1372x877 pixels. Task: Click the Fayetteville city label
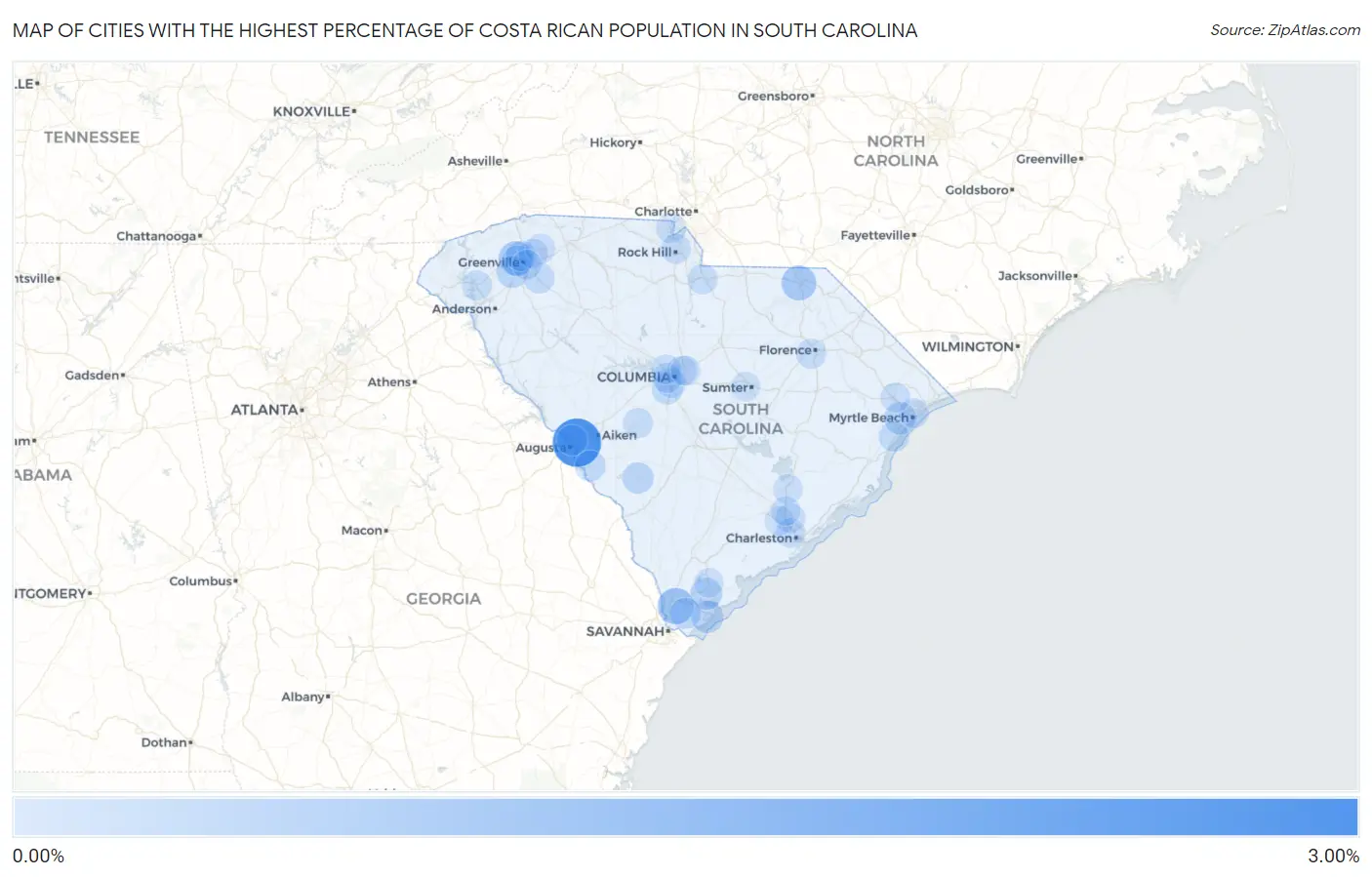[875, 235]
